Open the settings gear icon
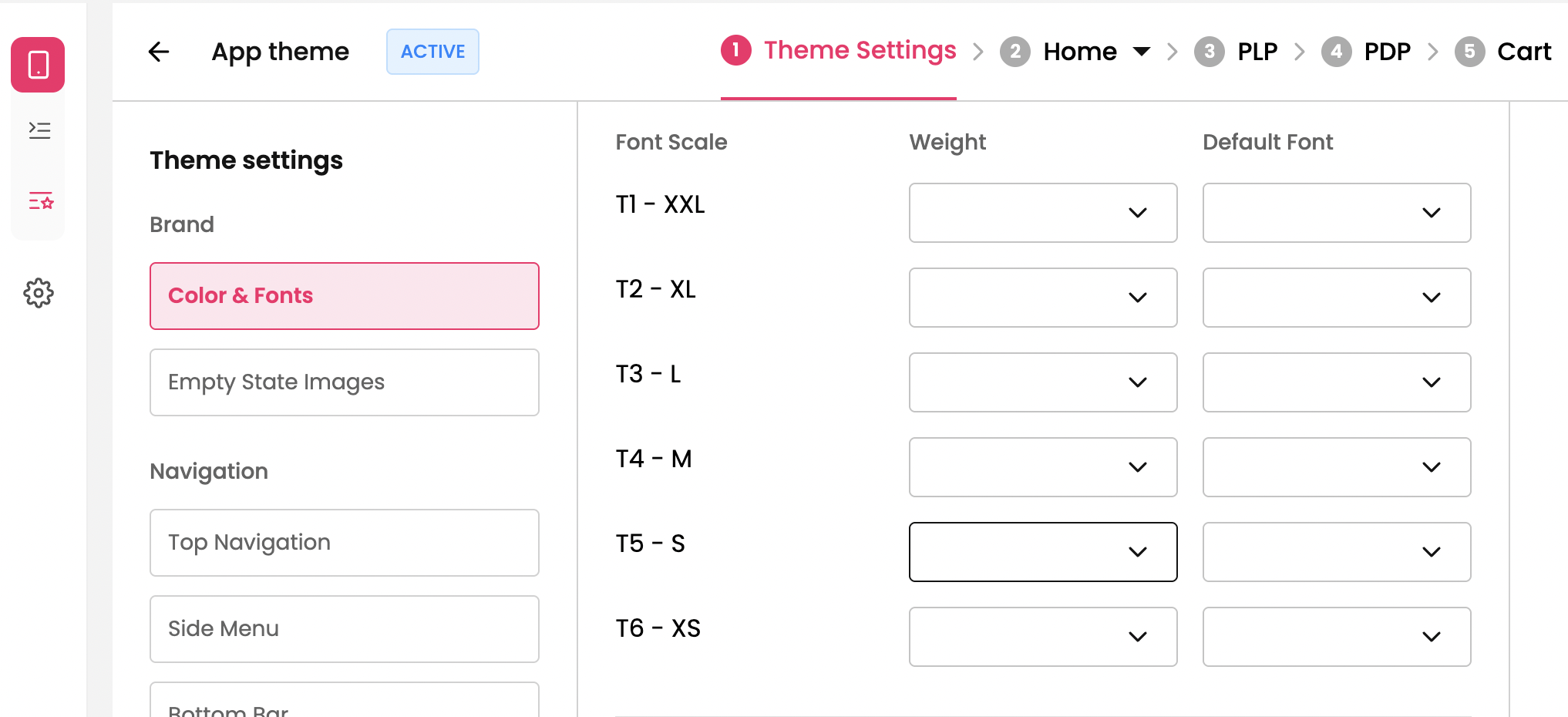 (x=39, y=293)
